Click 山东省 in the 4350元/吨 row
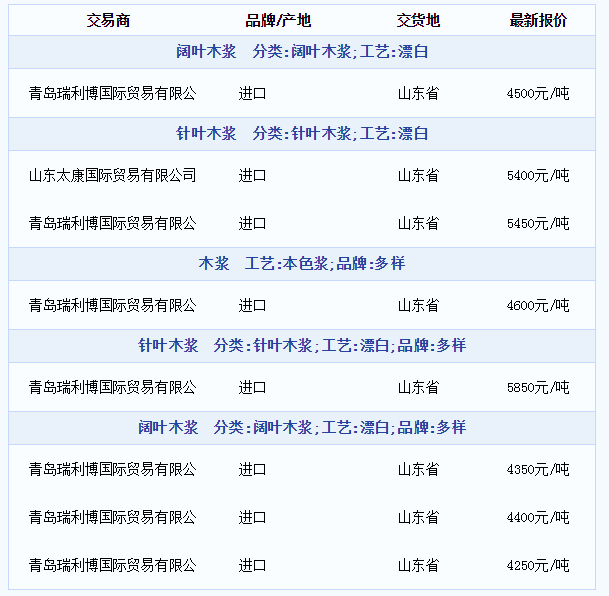Screen dimensions: 609x596 pos(418,469)
